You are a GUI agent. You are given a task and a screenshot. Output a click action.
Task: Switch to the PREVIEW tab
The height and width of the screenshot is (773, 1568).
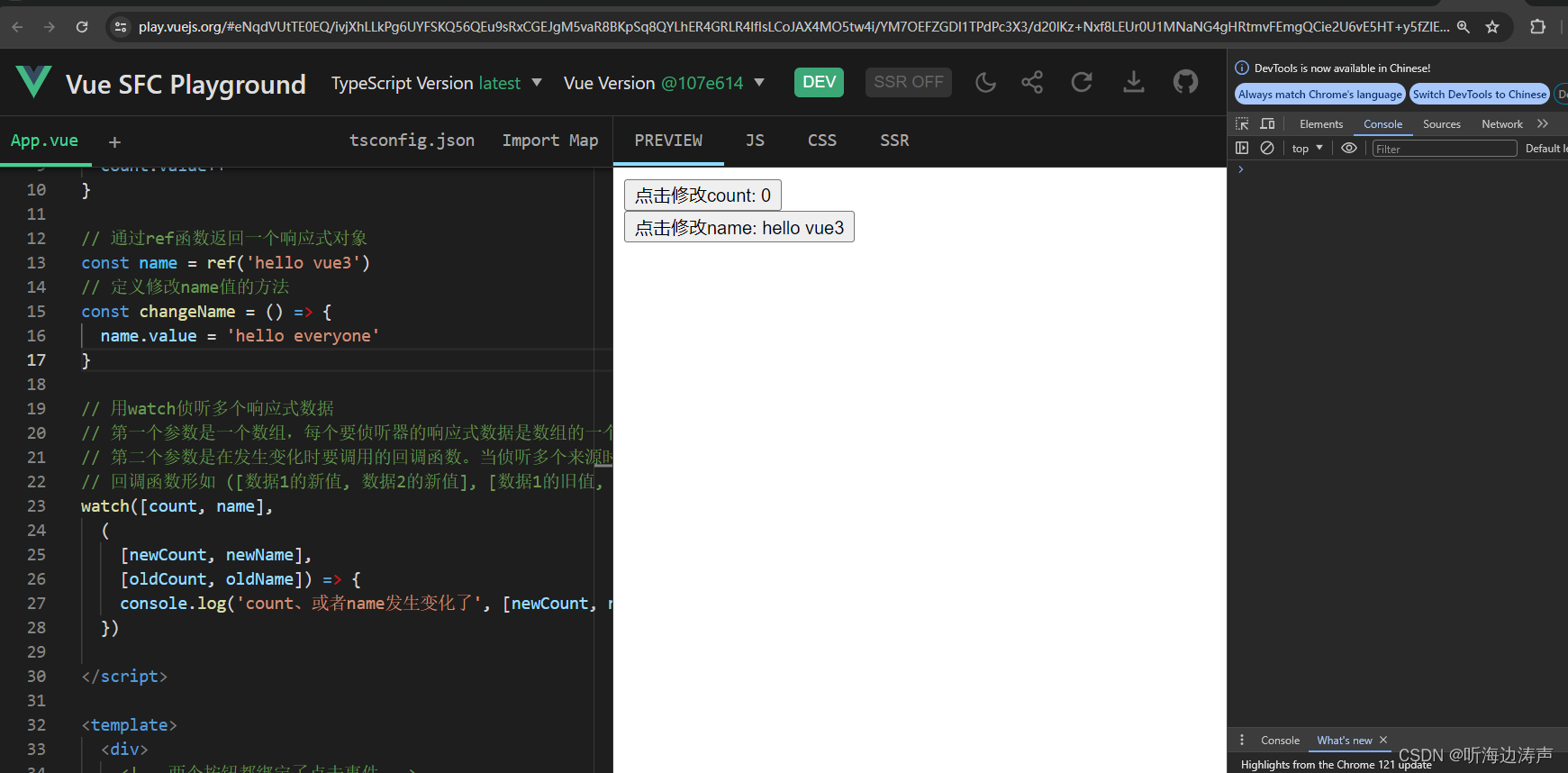pyautogui.click(x=668, y=141)
